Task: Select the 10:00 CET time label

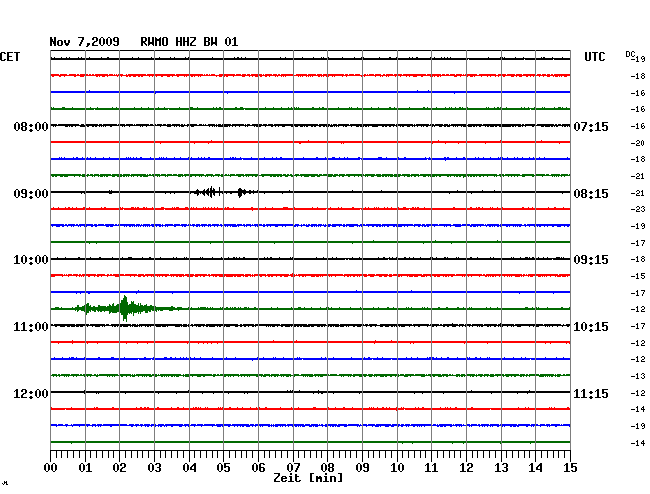Action: coord(31,260)
